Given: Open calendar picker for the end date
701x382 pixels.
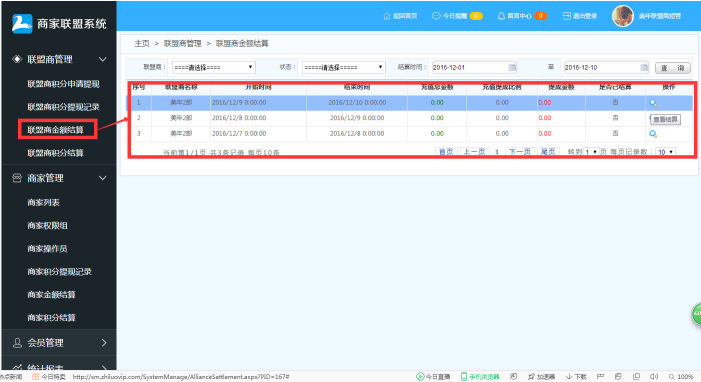Looking at the screenshot, I should 644,68.
